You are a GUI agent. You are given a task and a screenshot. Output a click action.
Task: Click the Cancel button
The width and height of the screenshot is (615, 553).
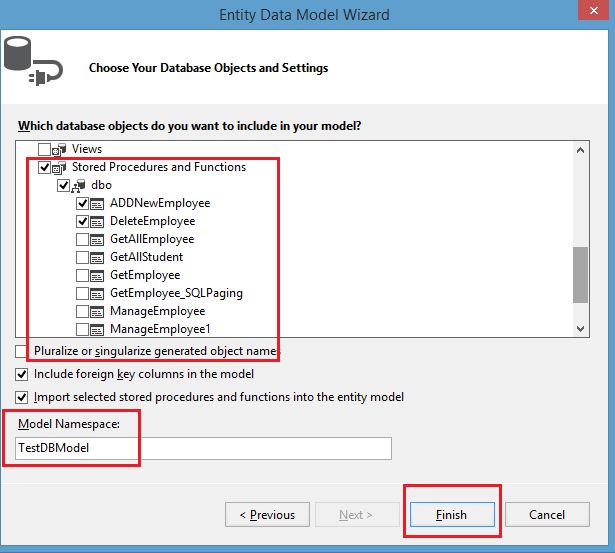click(x=547, y=515)
